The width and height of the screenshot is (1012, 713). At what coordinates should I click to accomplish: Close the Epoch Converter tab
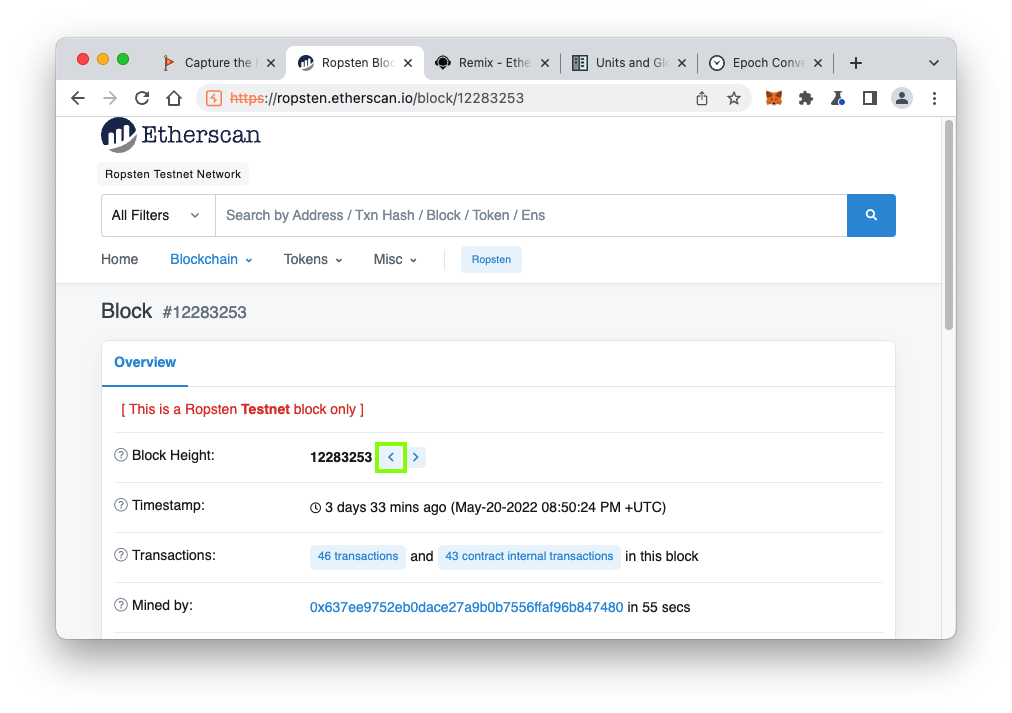tap(818, 63)
